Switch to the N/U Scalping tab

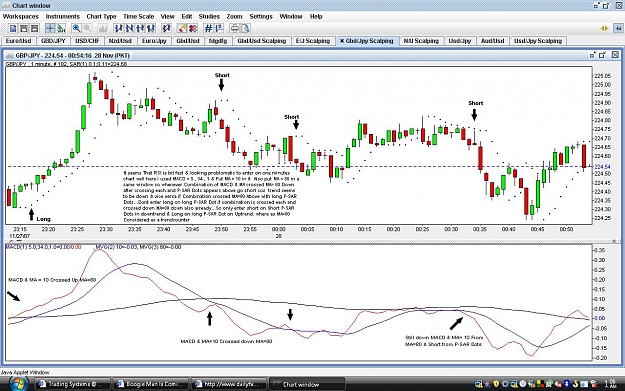pyautogui.click(x=421, y=41)
